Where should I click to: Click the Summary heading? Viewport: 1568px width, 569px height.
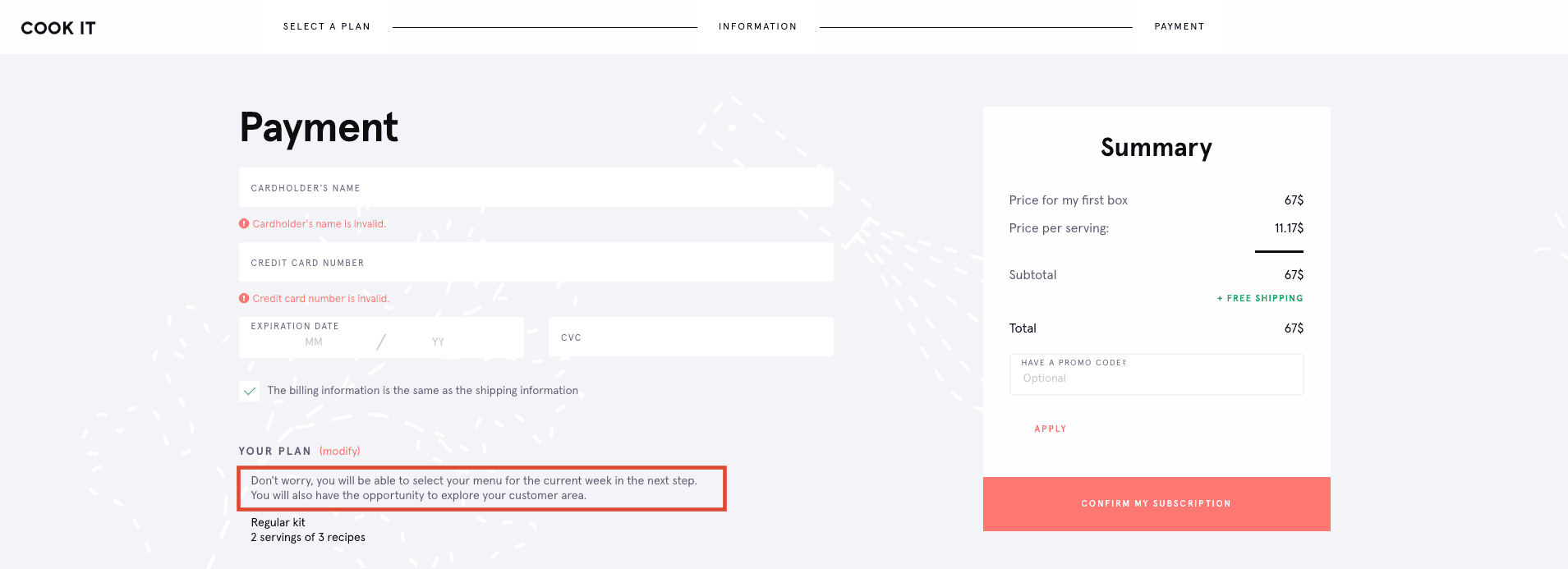coord(1156,147)
